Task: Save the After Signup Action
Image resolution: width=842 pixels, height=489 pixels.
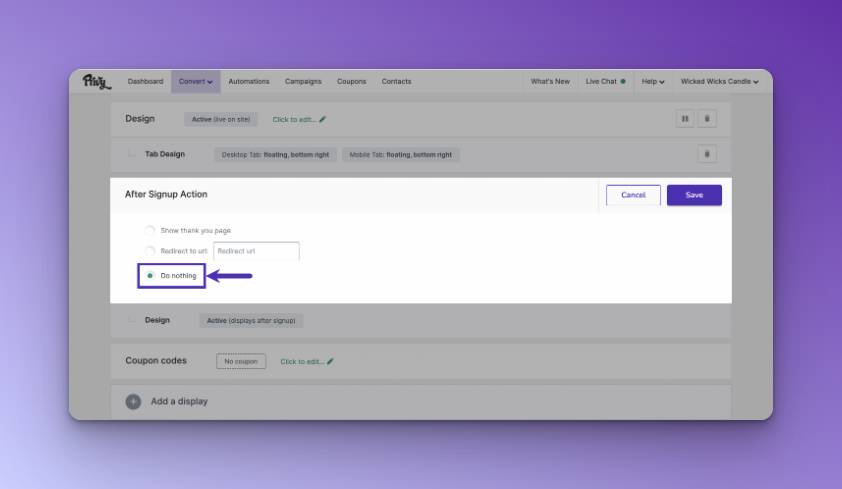Action: pyautogui.click(x=694, y=195)
